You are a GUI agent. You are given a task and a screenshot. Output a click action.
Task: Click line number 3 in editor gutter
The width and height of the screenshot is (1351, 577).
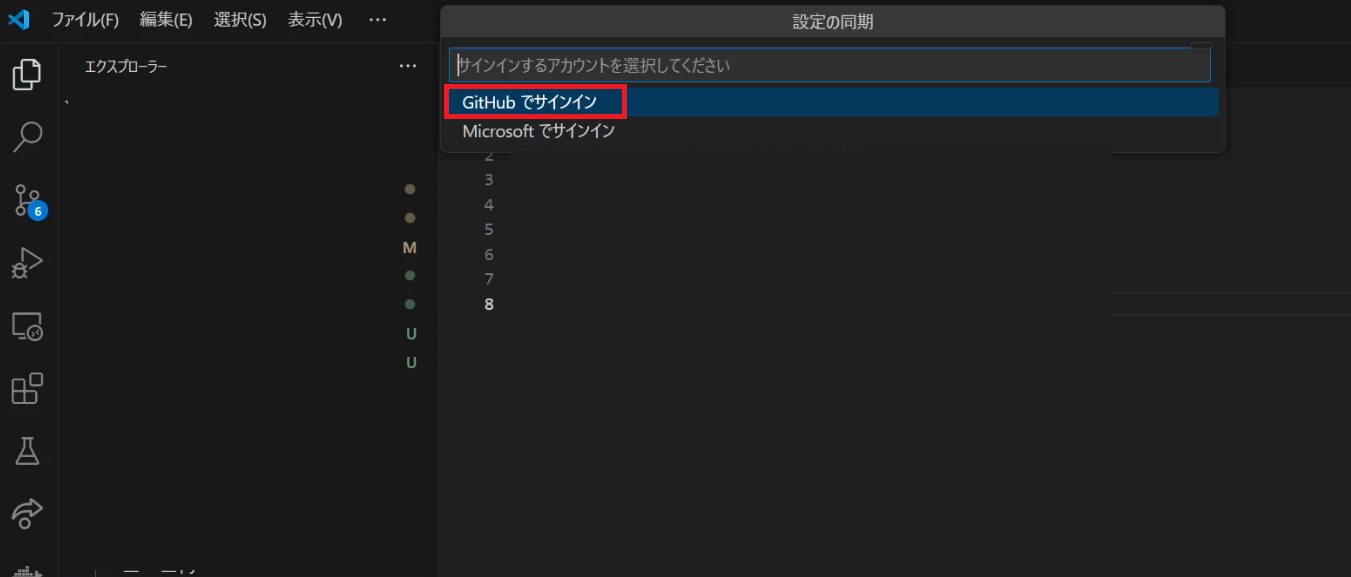(x=489, y=180)
